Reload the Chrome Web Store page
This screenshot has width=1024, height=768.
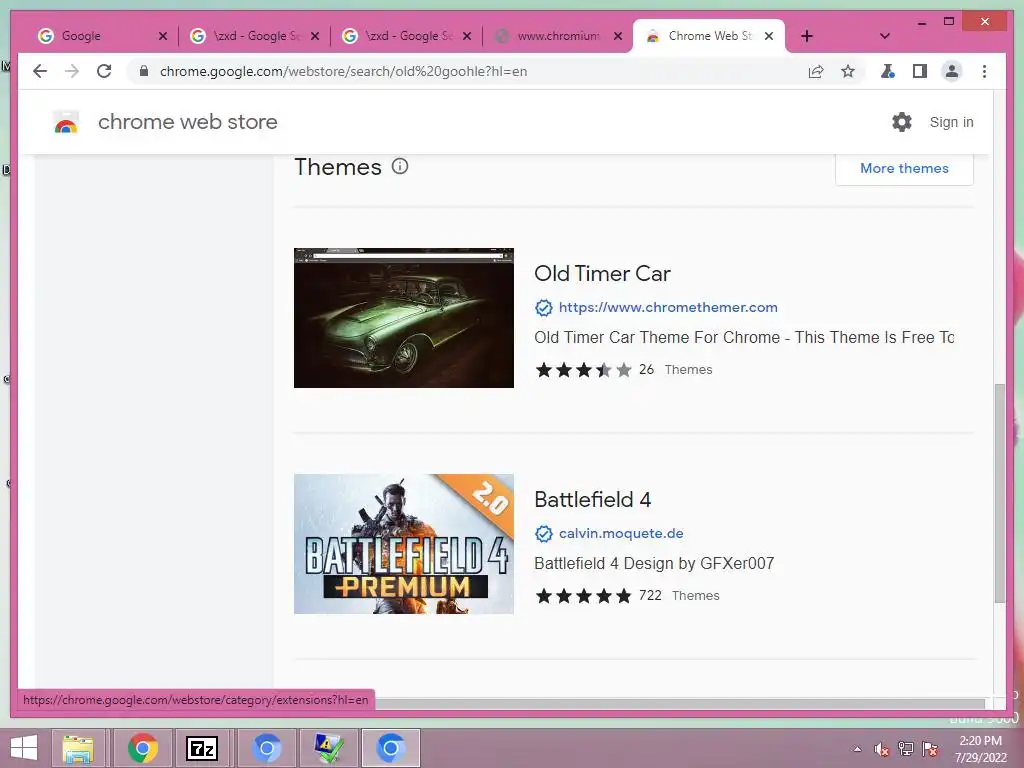pyautogui.click(x=104, y=71)
